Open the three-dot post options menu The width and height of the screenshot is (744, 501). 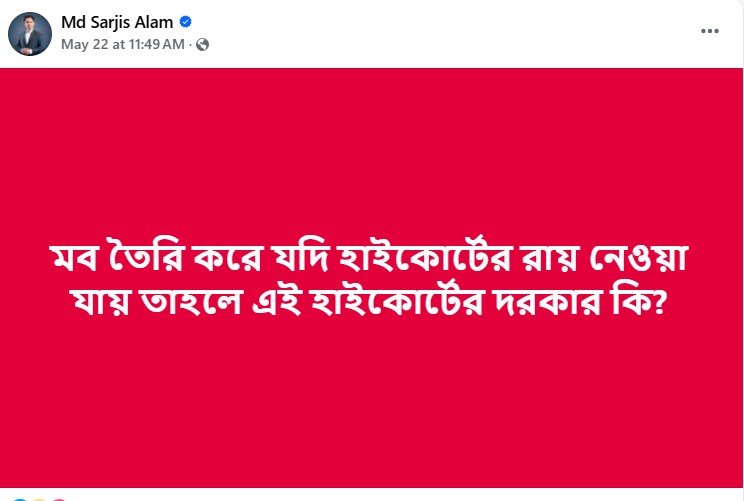(x=710, y=31)
